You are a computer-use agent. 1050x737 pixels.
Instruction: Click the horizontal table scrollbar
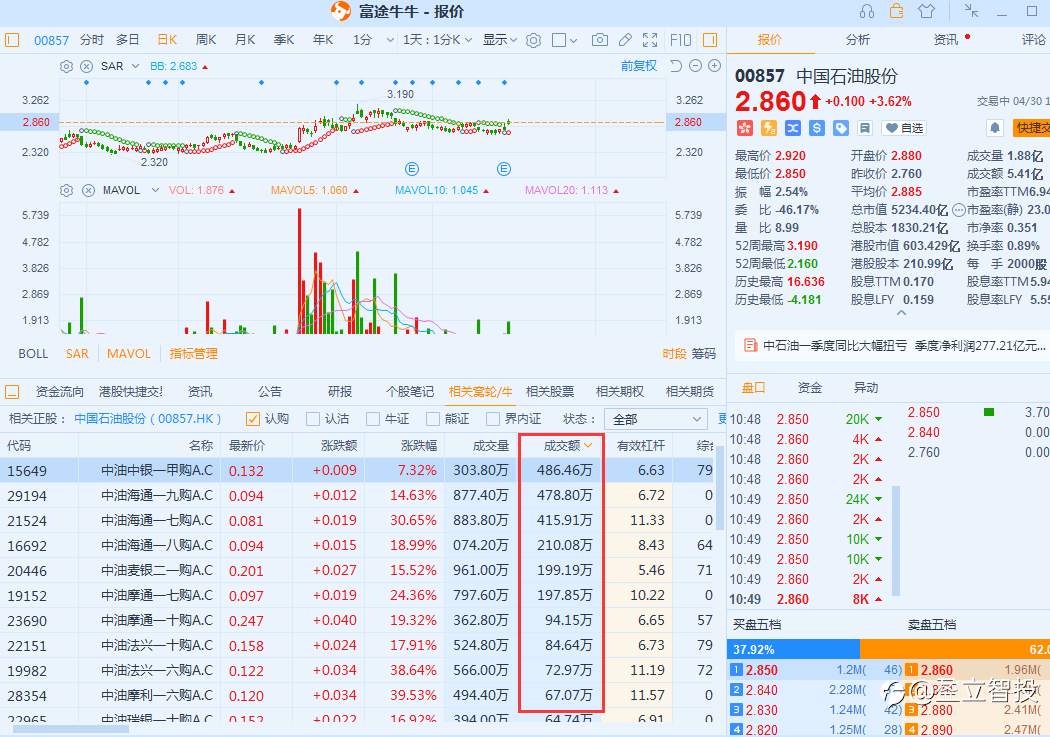[x=70, y=730]
